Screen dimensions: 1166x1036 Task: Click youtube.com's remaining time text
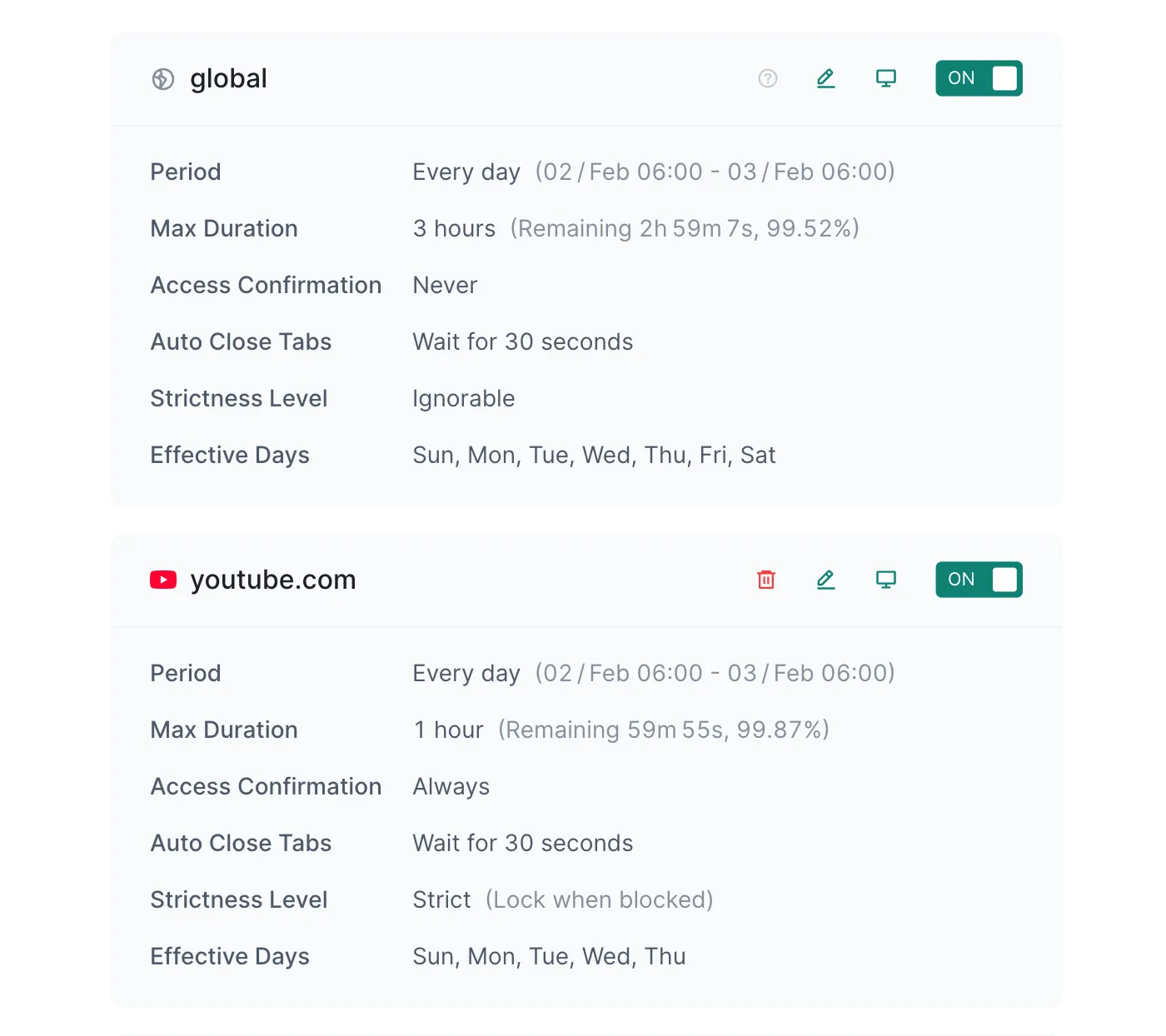click(x=664, y=730)
